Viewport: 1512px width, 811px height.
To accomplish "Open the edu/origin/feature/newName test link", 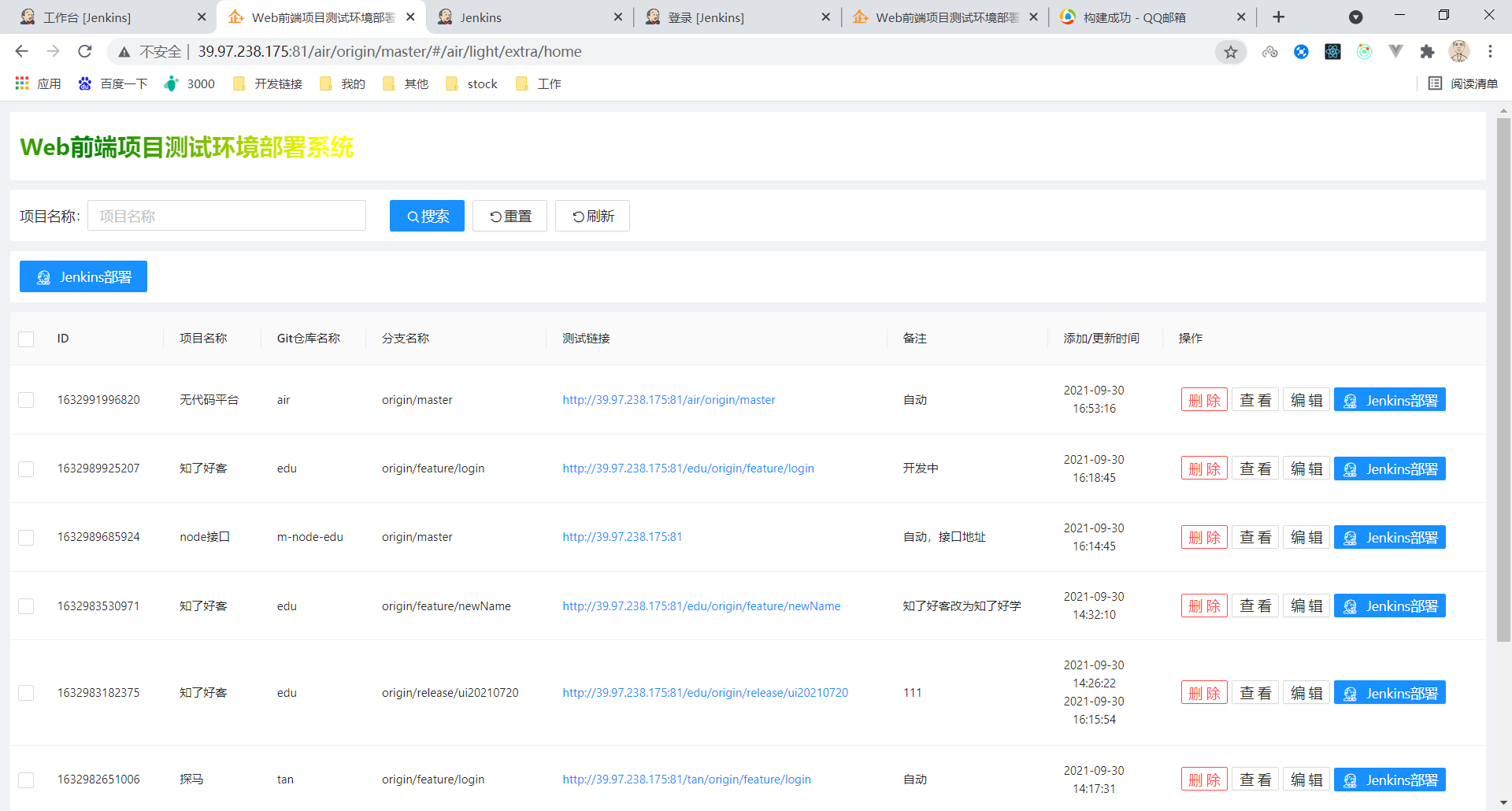I will pos(702,605).
